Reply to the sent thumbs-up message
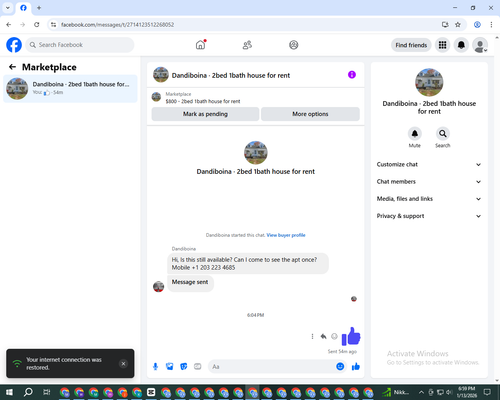Image resolution: width=500 pixels, height=400 pixels. click(x=323, y=336)
